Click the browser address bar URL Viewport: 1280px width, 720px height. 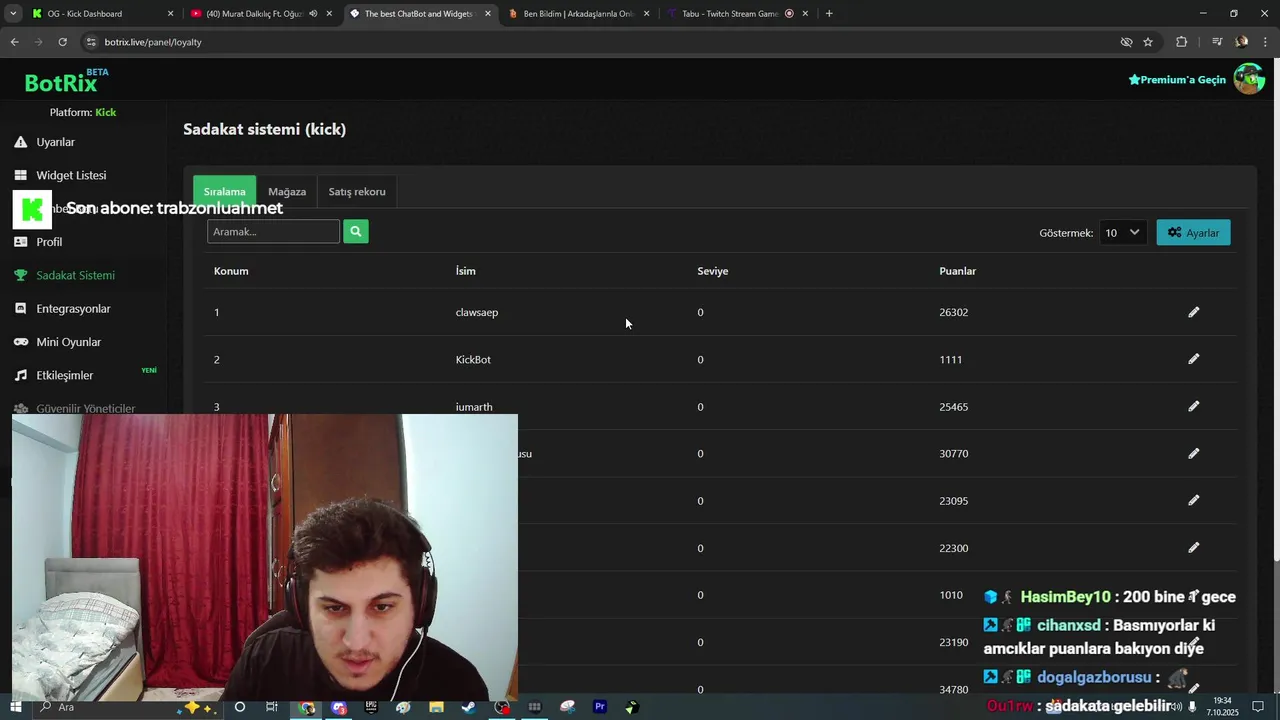153,42
